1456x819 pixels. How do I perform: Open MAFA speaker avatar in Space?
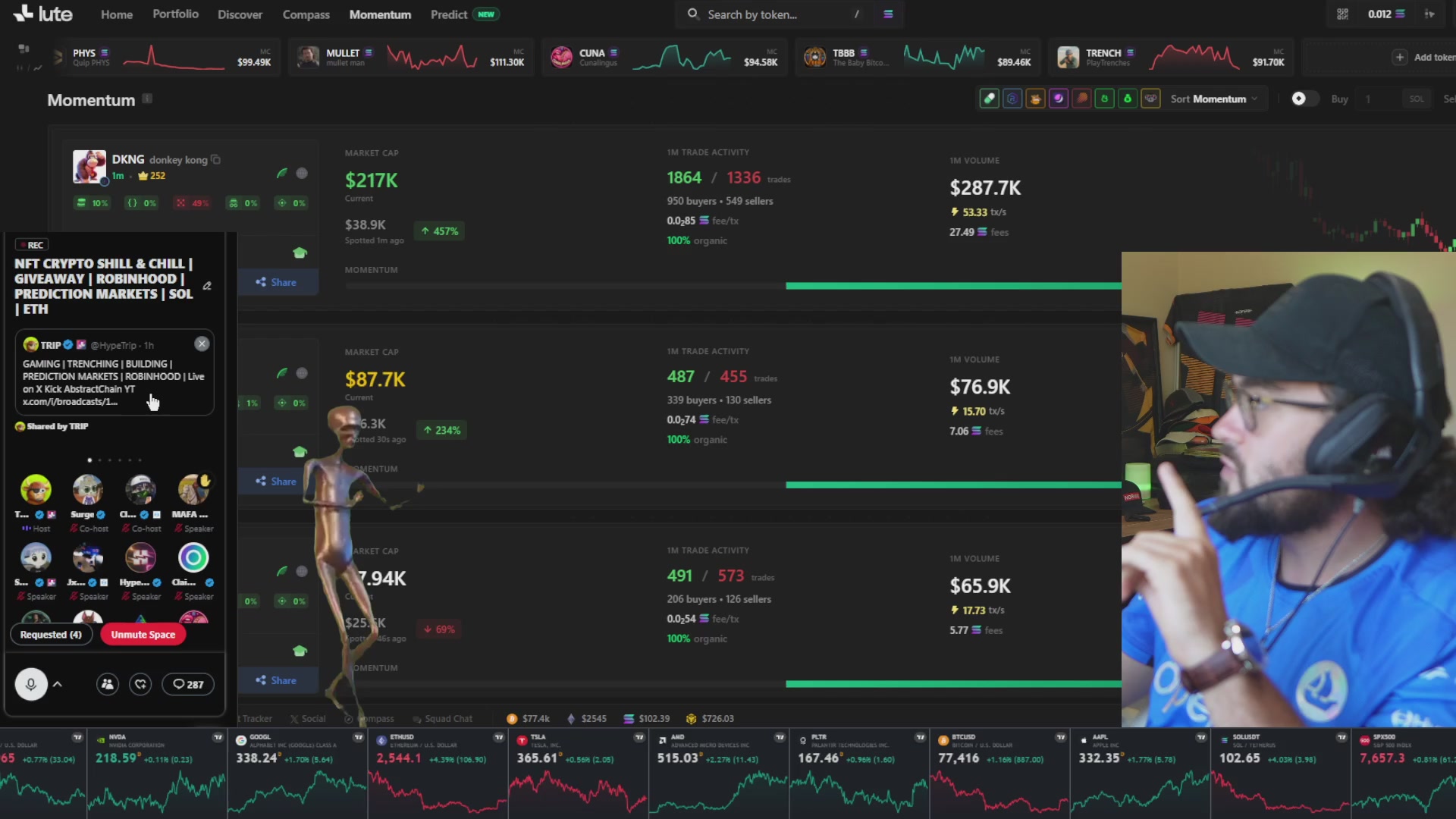pyautogui.click(x=193, y=490)
